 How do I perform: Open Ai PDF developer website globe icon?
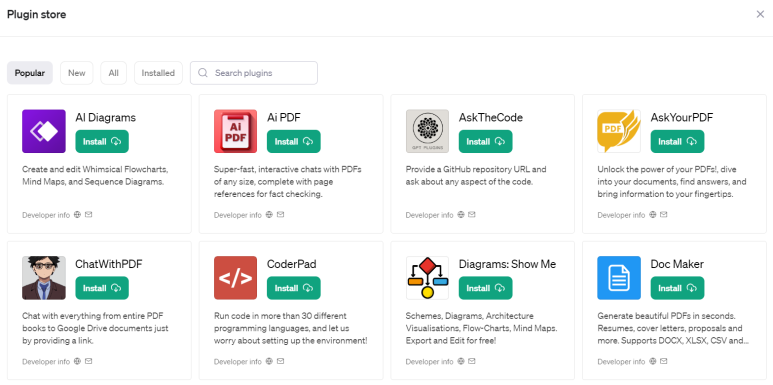pos(269,214)
